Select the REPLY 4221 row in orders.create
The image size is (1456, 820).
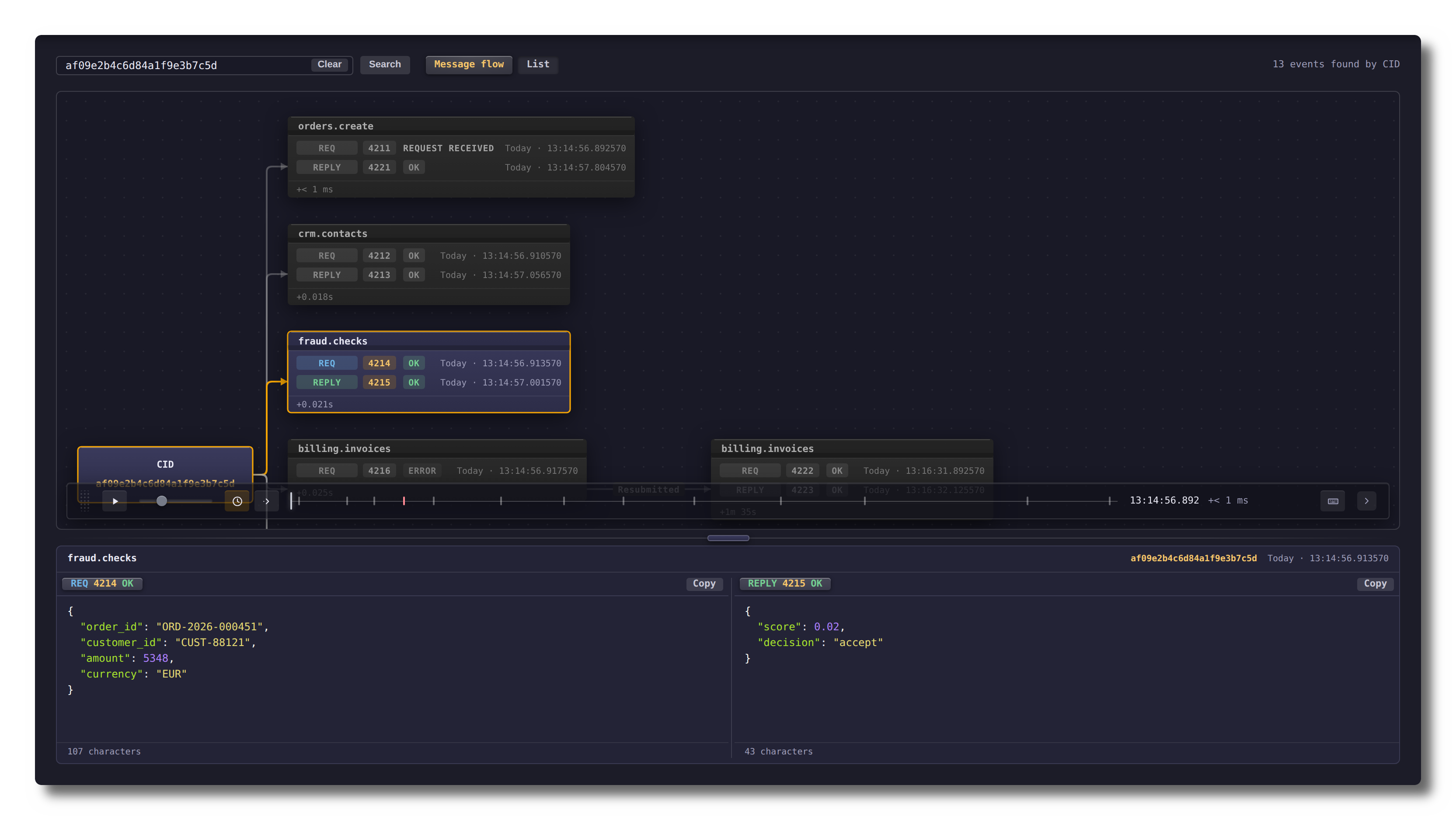(x=461, y=167)
